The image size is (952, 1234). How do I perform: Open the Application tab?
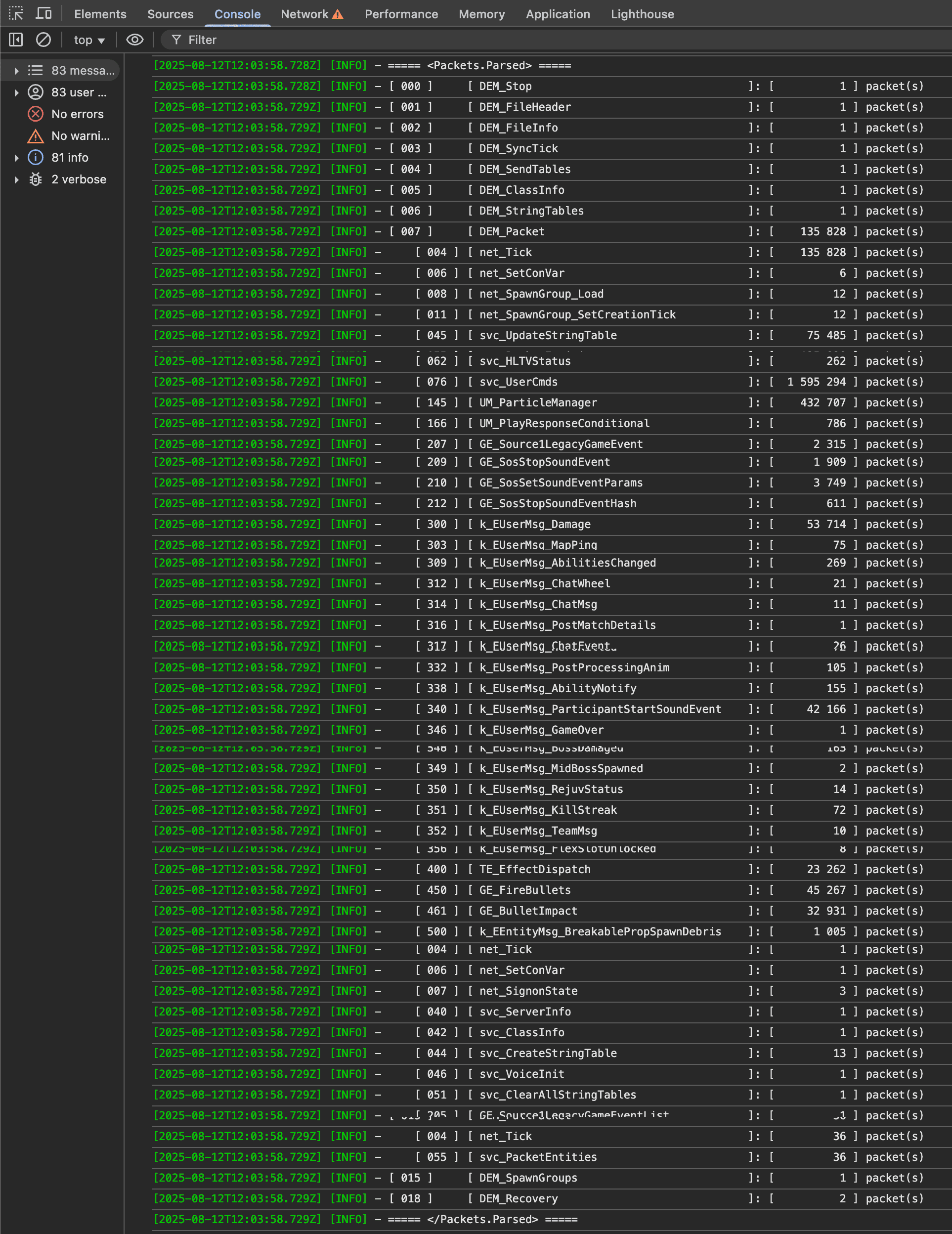click(558, 14)
